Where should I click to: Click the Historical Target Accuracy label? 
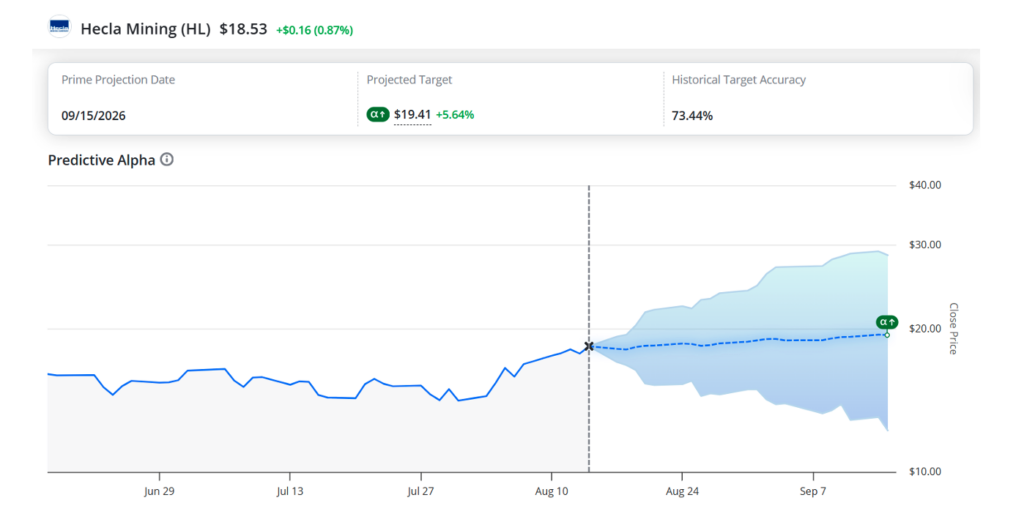coord(739,80)
